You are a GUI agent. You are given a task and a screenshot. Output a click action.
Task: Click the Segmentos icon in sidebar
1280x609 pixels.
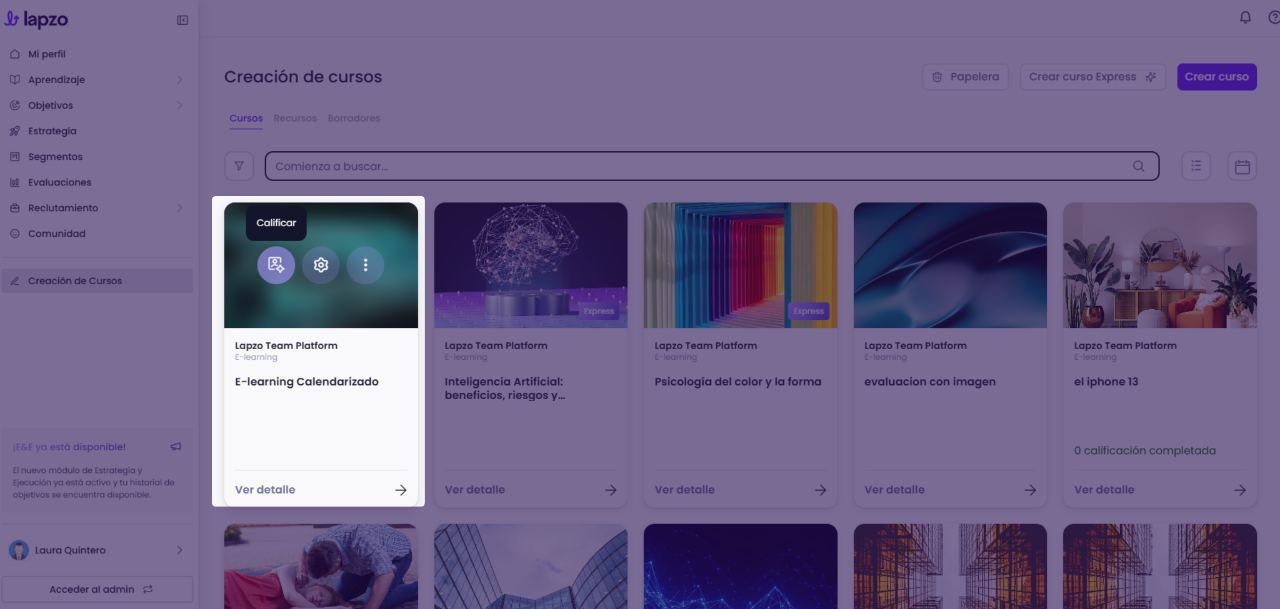click(x=15, y=157)
